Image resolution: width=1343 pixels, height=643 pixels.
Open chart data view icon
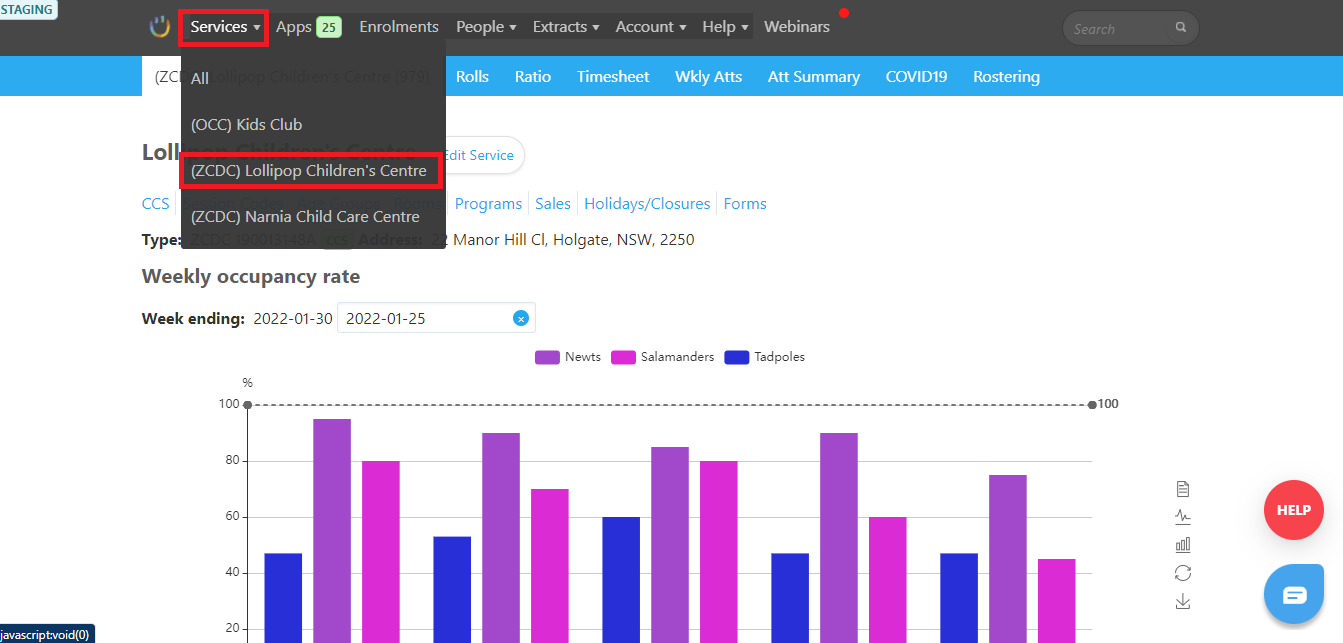point(1183,489)
